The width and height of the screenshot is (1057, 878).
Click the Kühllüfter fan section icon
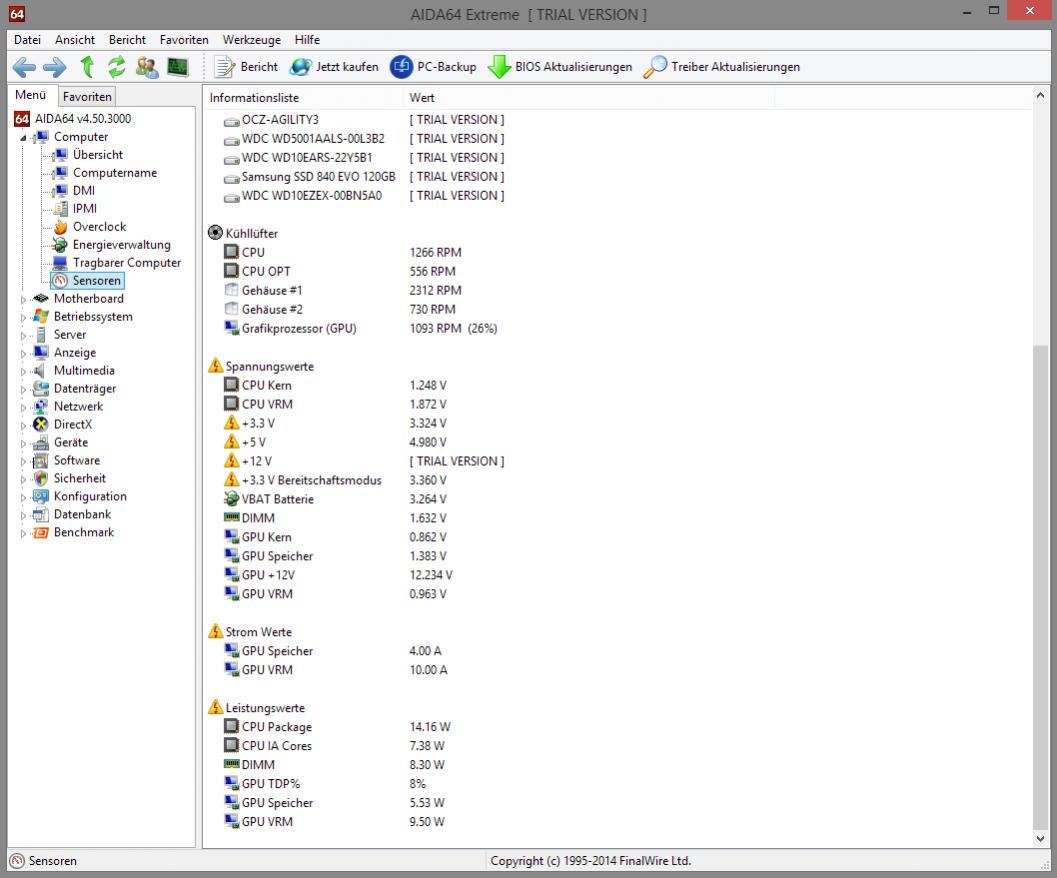click(x=215, y=233)
